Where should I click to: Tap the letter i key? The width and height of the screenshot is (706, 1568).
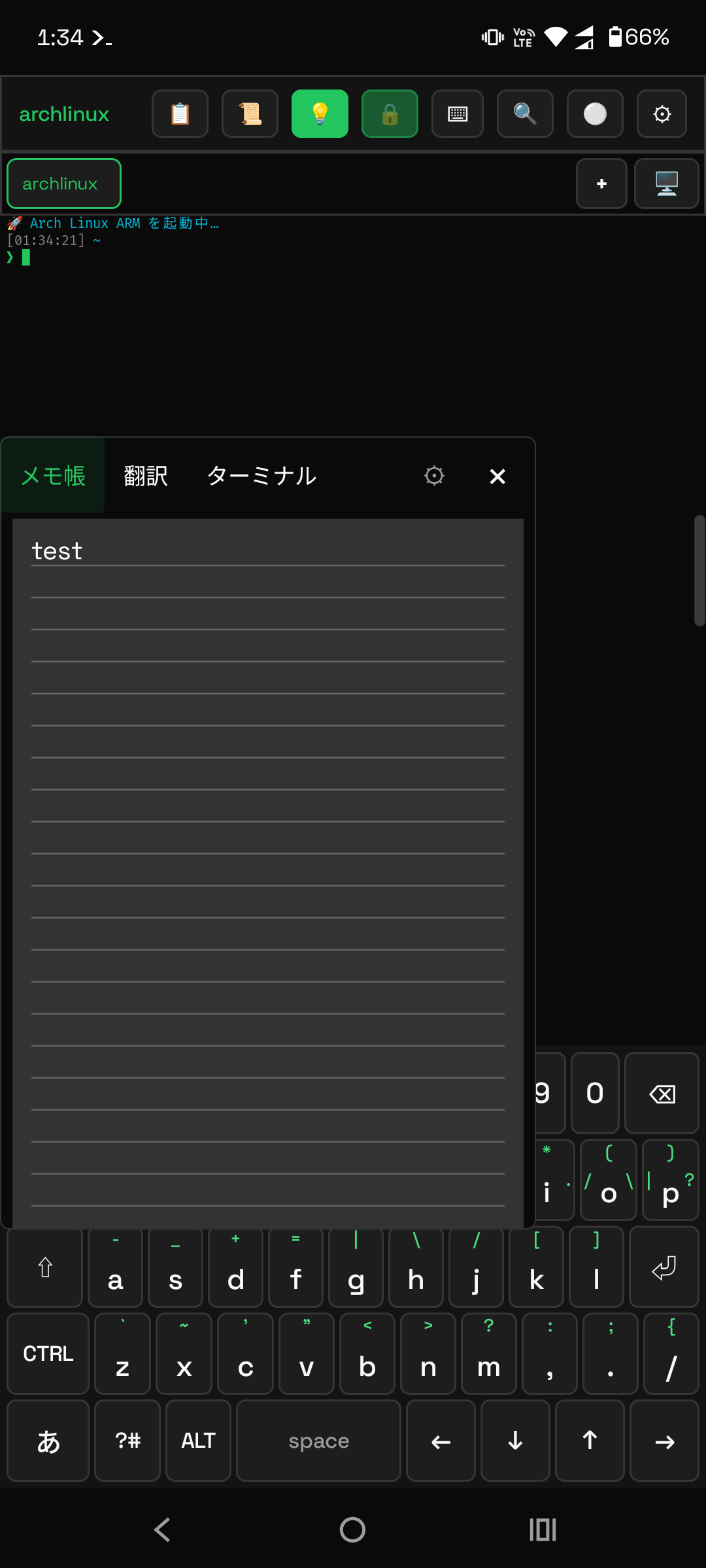(554, 1180)
